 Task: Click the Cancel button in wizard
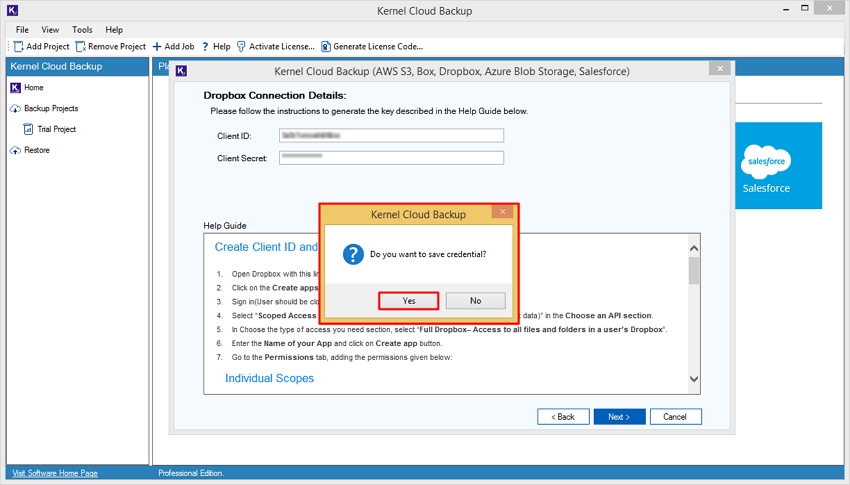click(675, 417)
